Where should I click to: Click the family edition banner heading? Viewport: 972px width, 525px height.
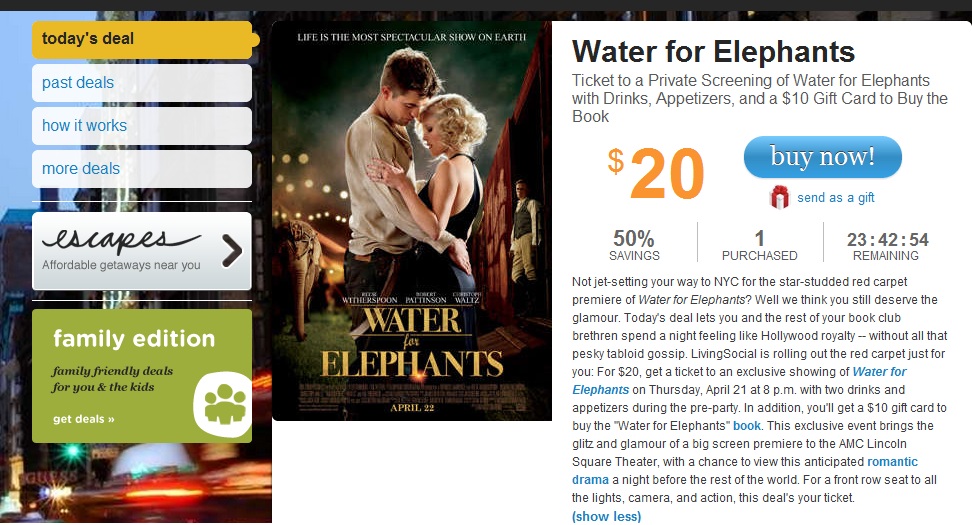[134, 338]
